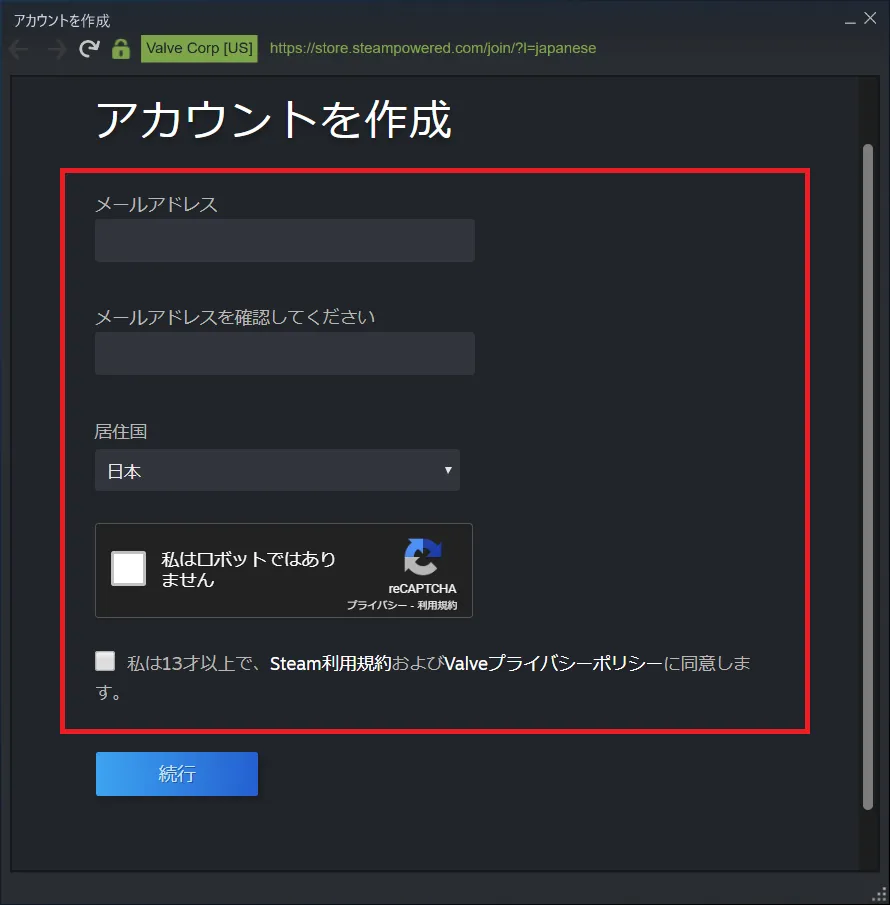Click the browser back arrow
Viewport: 890px width, 905px height.
pyautogui.click(x=19, y=49)
